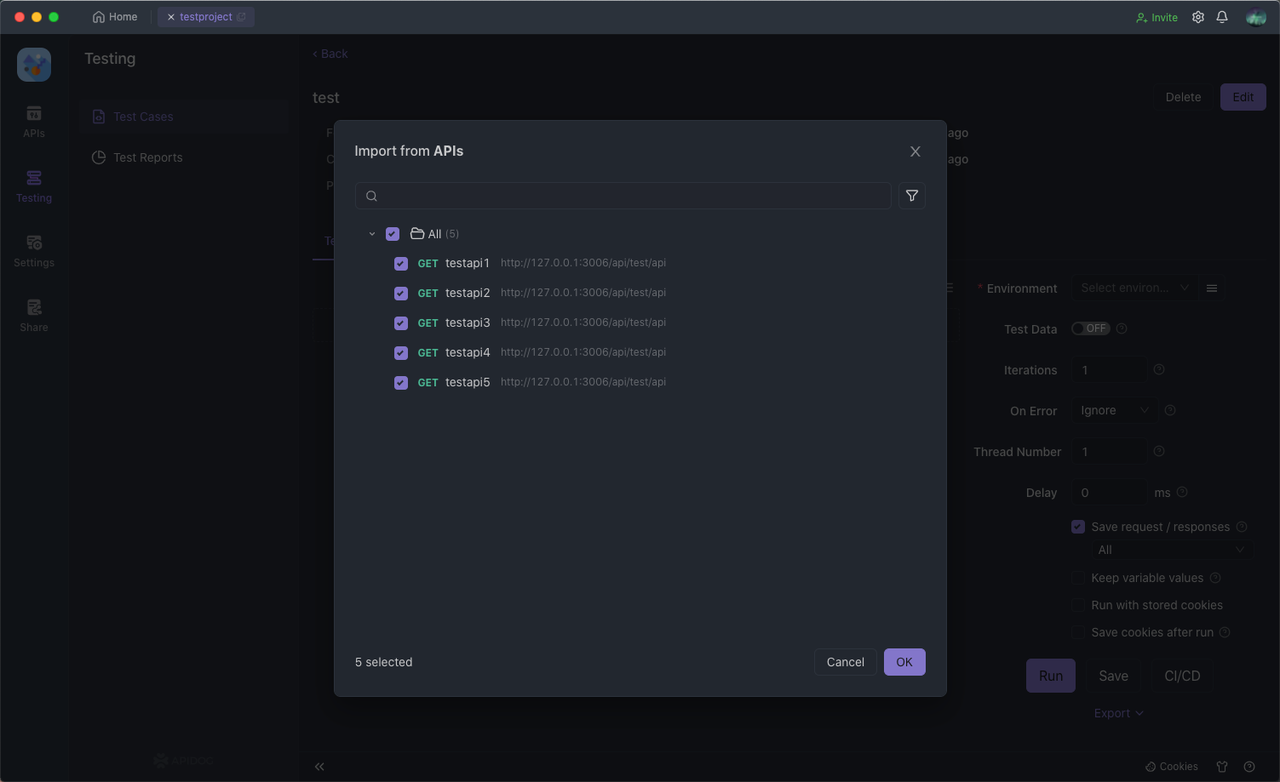Open the user avatar menu
Screen dimensions: 1280x782
[x=1256, y=17]
